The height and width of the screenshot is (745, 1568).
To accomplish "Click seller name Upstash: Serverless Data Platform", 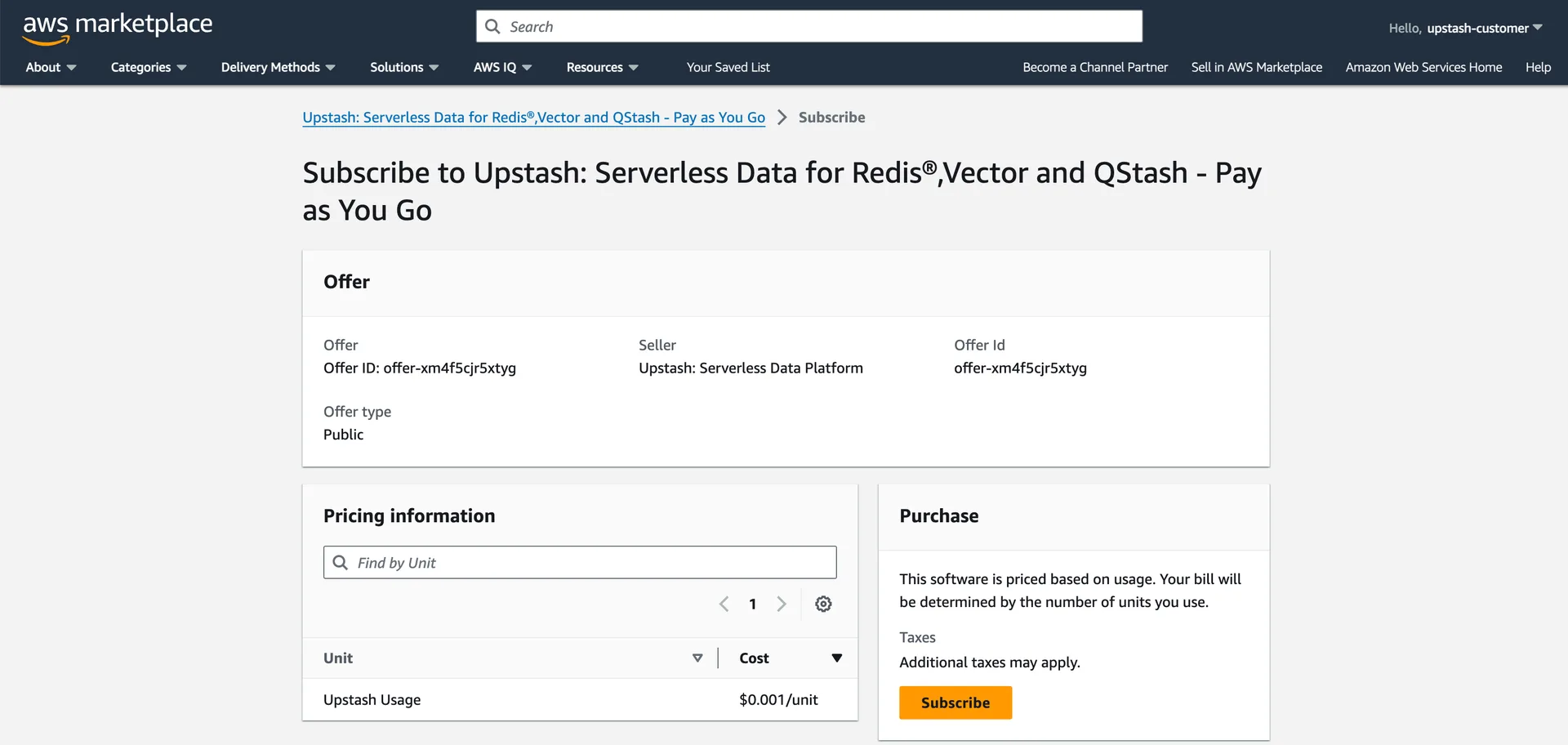I will [x=751, y=368].
